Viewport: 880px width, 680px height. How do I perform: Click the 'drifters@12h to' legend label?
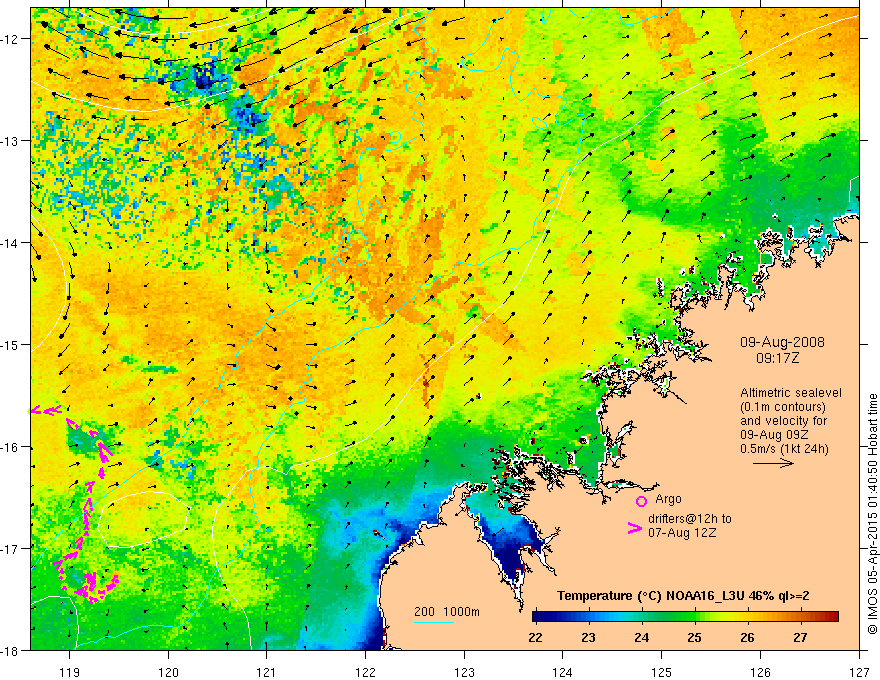tap(690, 519)
